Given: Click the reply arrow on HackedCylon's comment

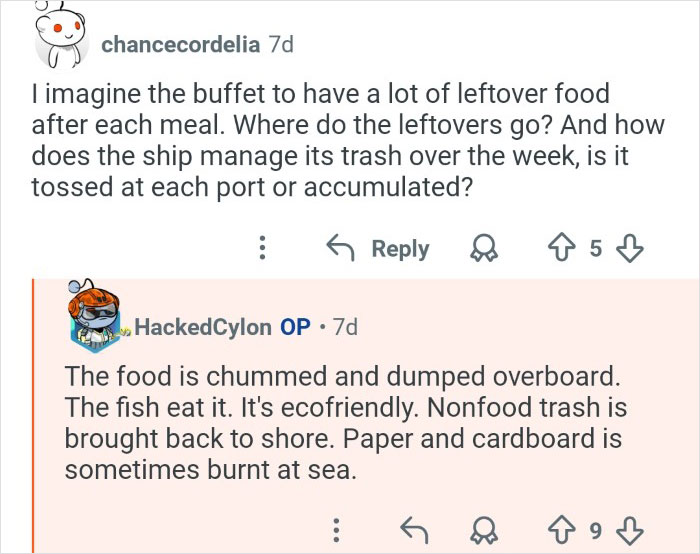Looking at the screenshot, I should click(x=410, y=527).
